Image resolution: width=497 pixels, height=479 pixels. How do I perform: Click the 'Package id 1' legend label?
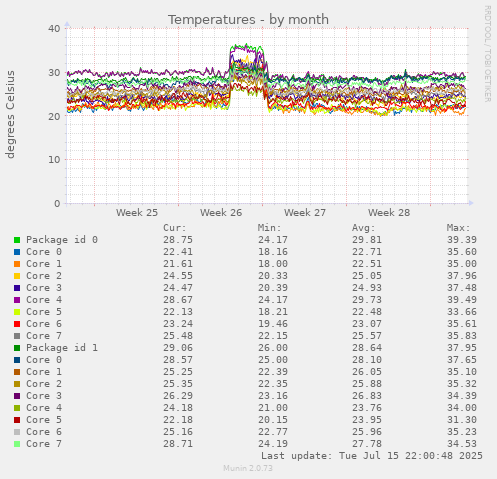tap(62, 348)
